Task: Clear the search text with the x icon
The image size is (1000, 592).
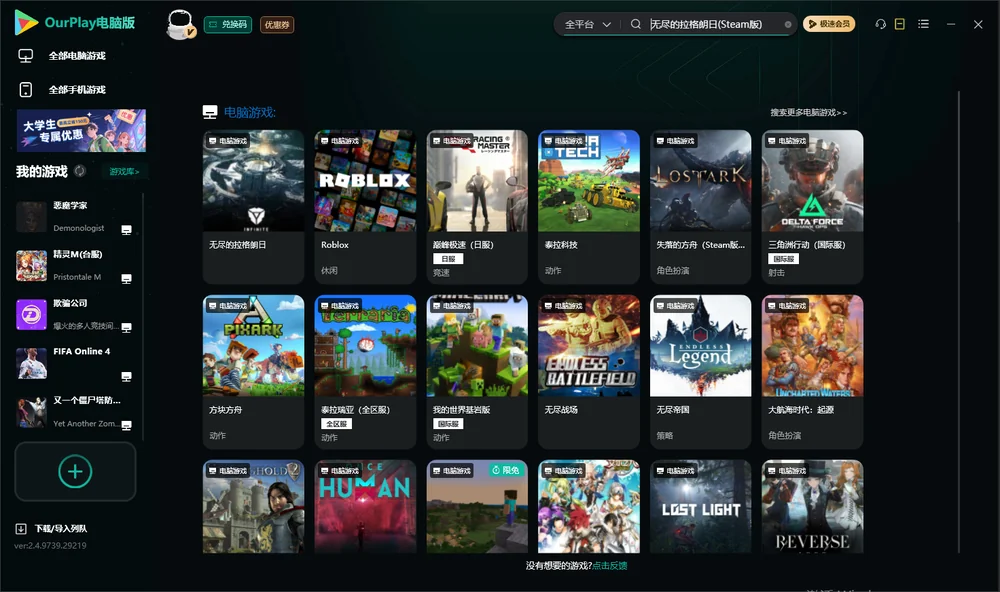Action: tap(788, 25)
